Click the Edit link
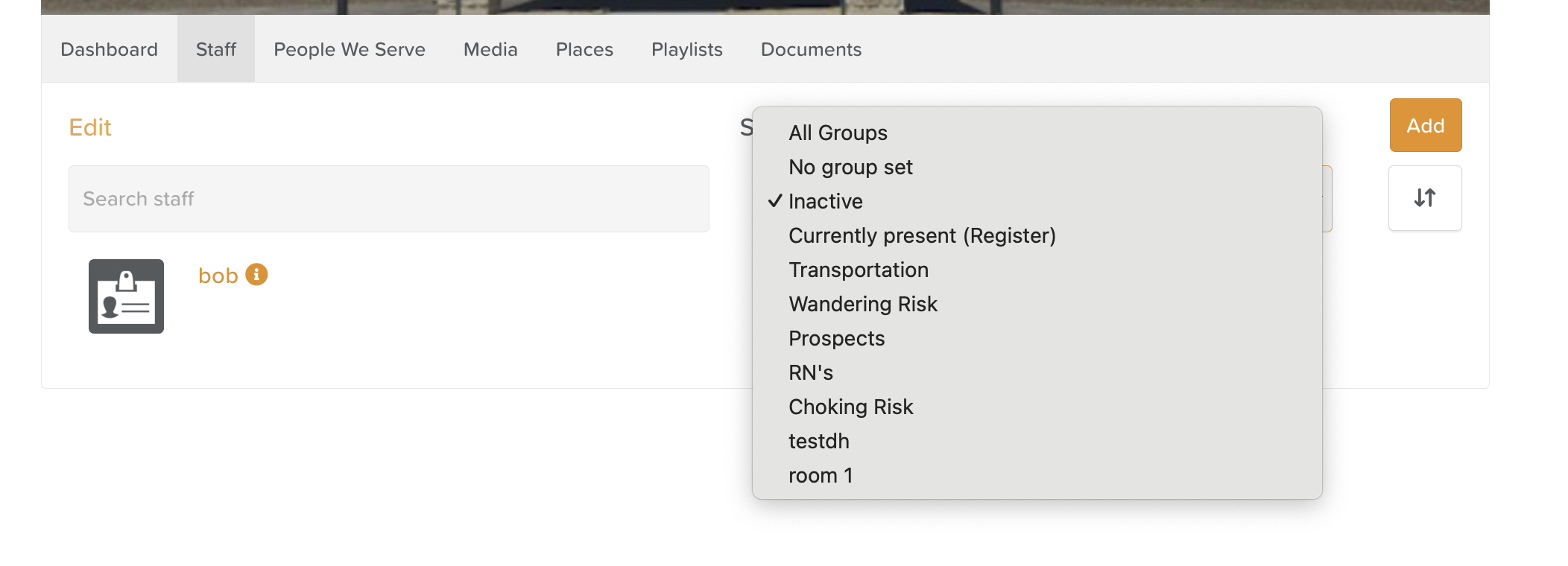Screen dimensions: 1568x566 pos(90,127)
